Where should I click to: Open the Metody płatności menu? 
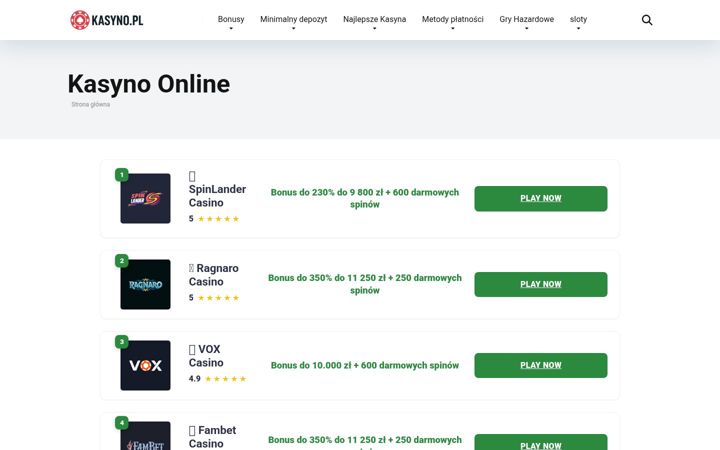point(452,19)
